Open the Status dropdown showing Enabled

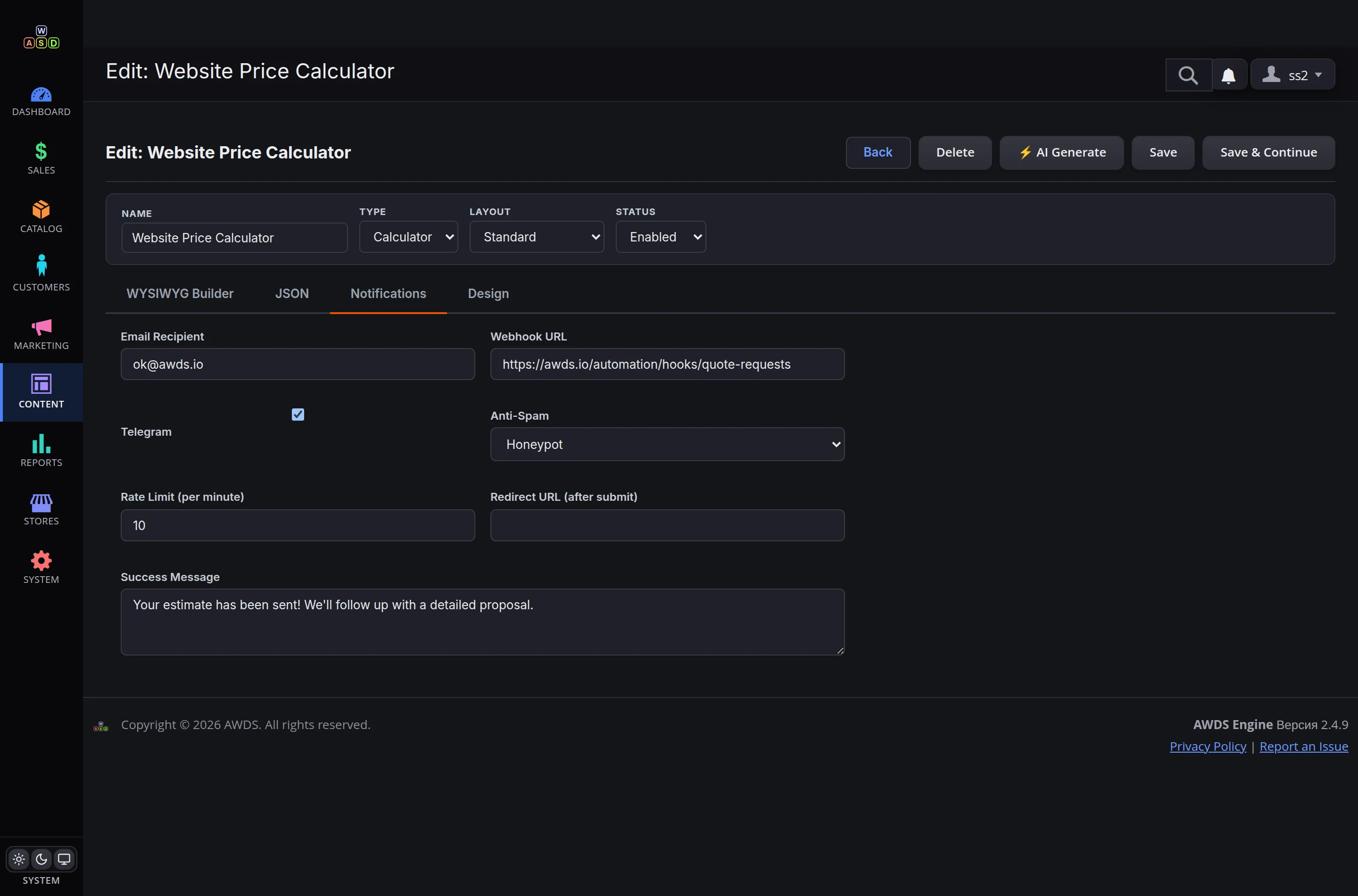pos(661,237)
